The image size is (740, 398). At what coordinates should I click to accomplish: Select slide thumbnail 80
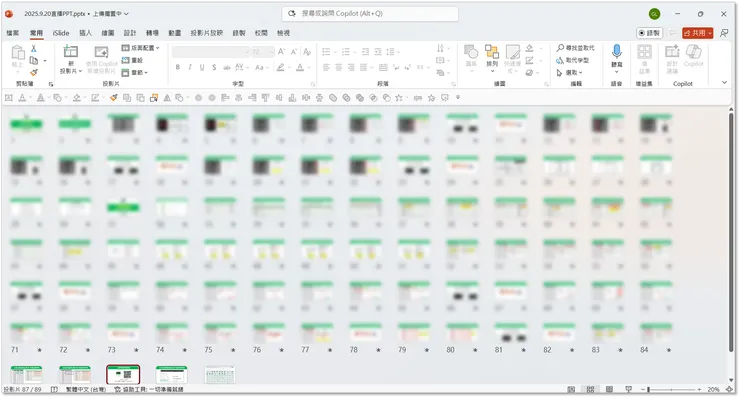click(x=462, y=333)
